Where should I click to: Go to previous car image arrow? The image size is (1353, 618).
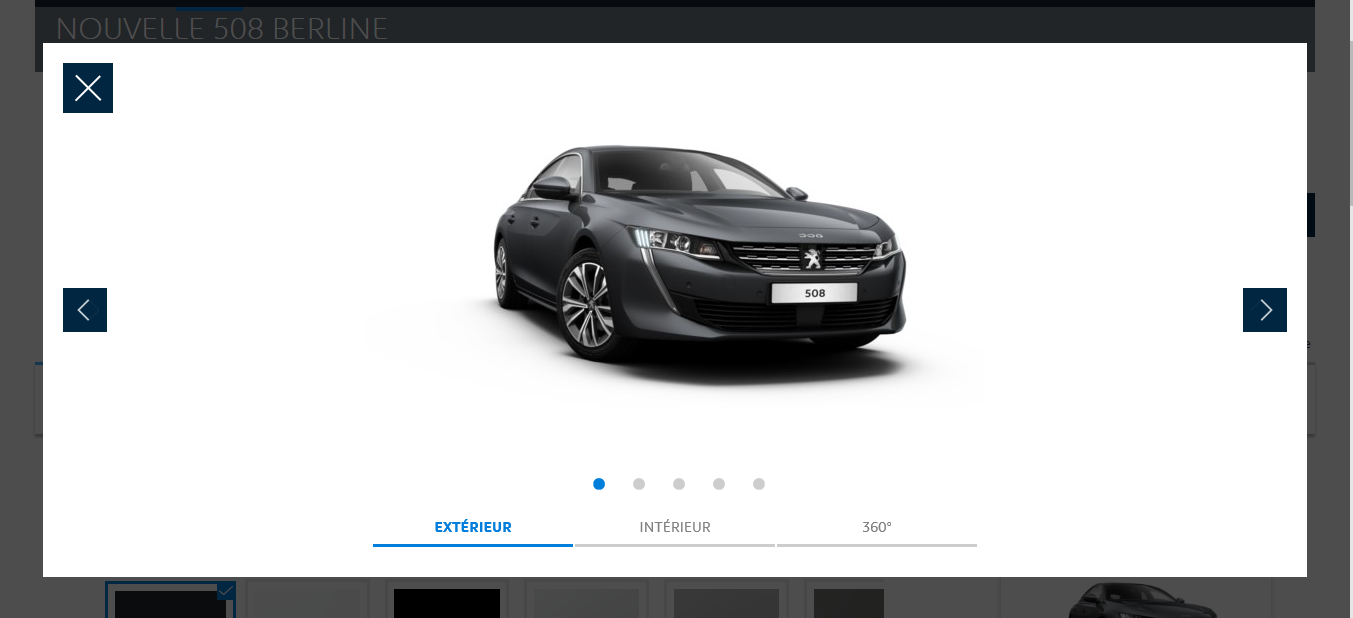click(85, 310)
